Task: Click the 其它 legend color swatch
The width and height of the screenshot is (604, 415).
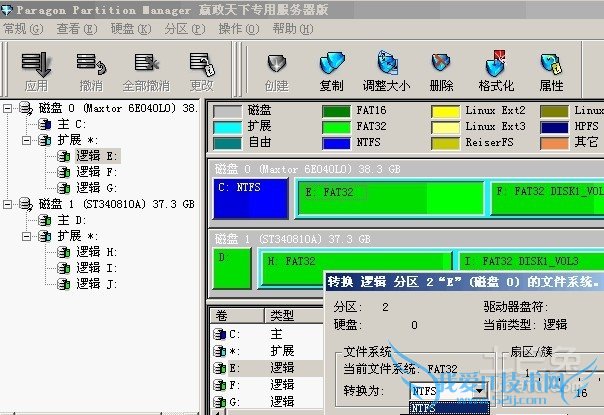Action: point(554,143)
